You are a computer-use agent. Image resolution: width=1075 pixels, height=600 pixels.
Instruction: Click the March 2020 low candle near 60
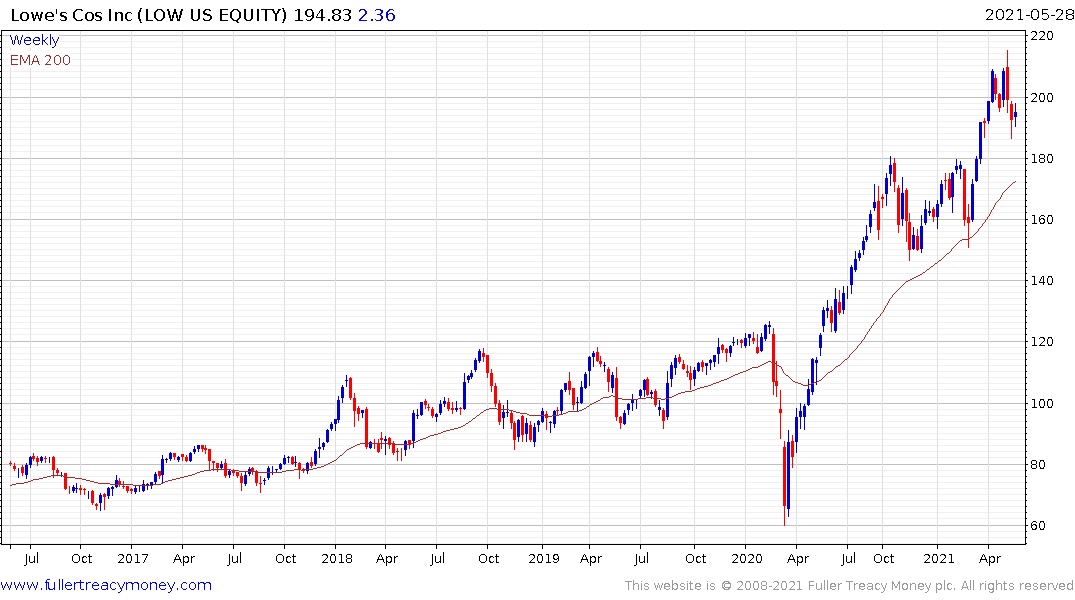coord(784,485)
